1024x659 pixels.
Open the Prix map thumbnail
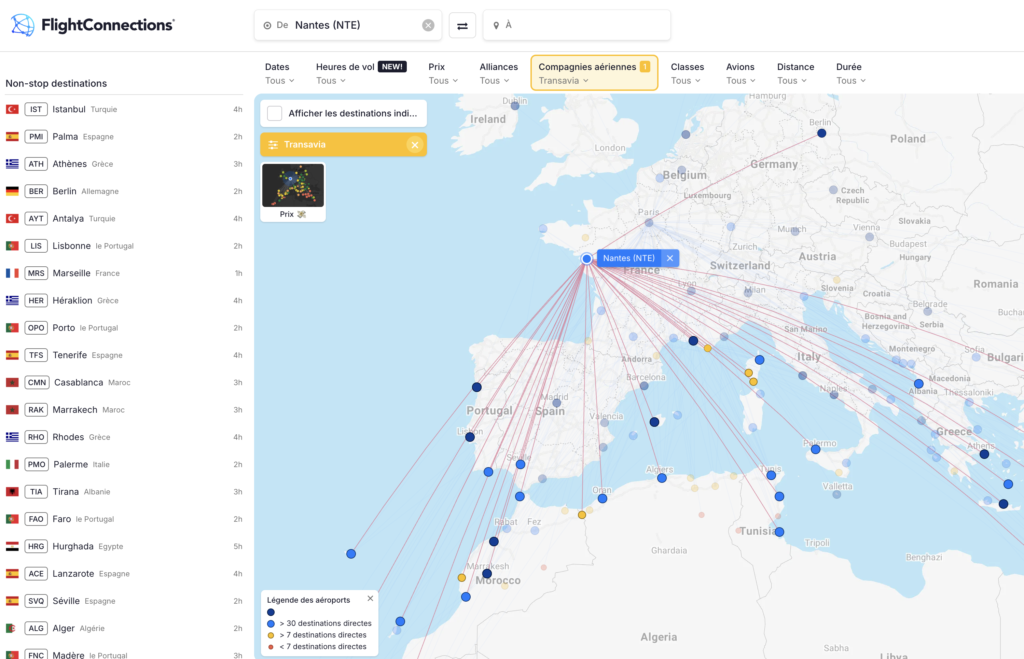(x=293, y=192)
